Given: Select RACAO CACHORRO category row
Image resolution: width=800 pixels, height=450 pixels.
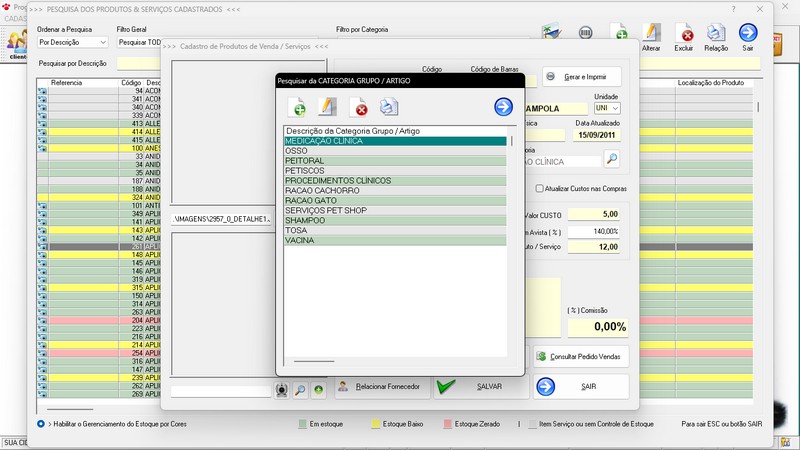Looking at the screenshot, I should 395,190.
